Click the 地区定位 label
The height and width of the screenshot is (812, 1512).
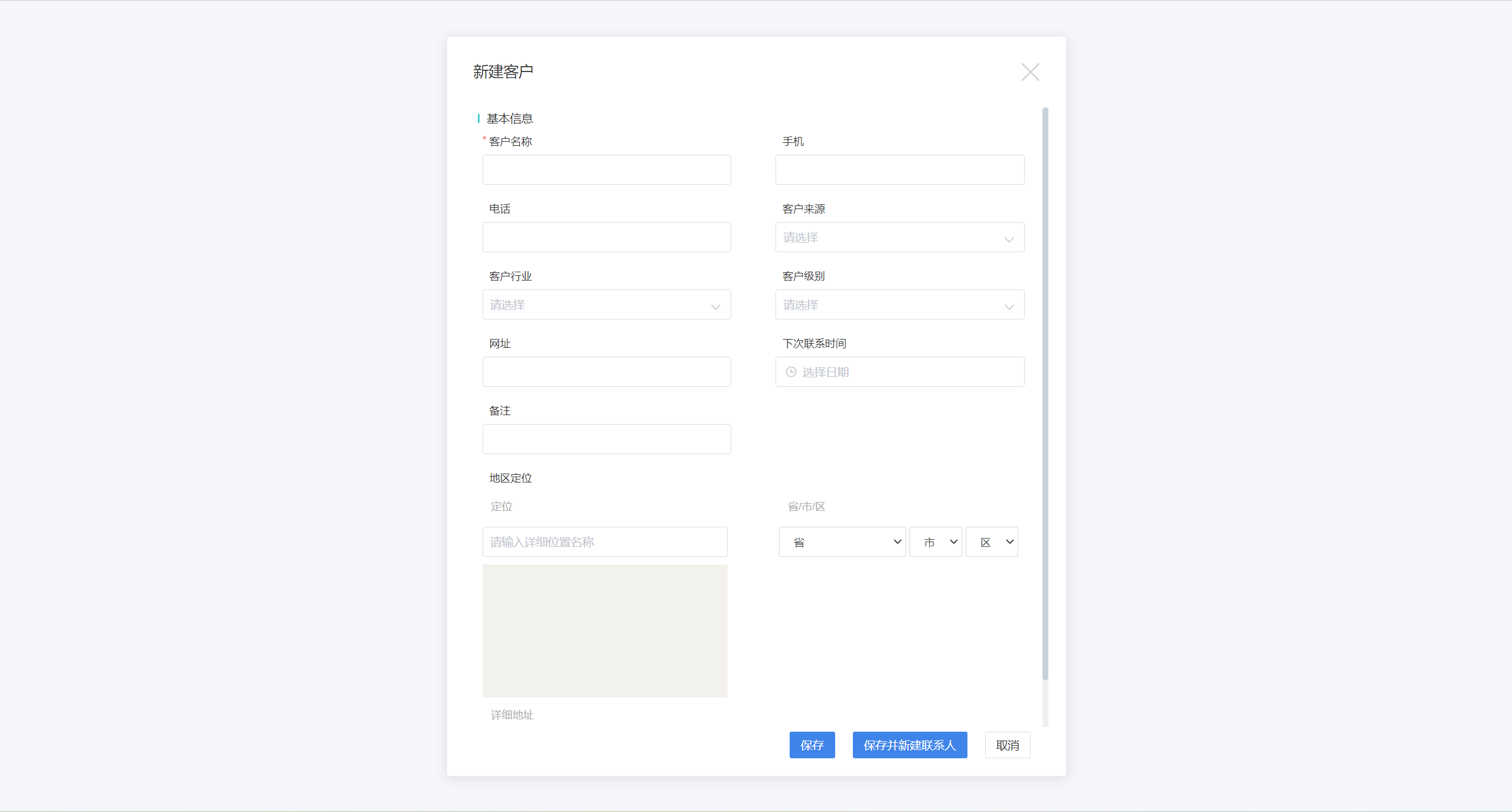(x=510, y=478)
